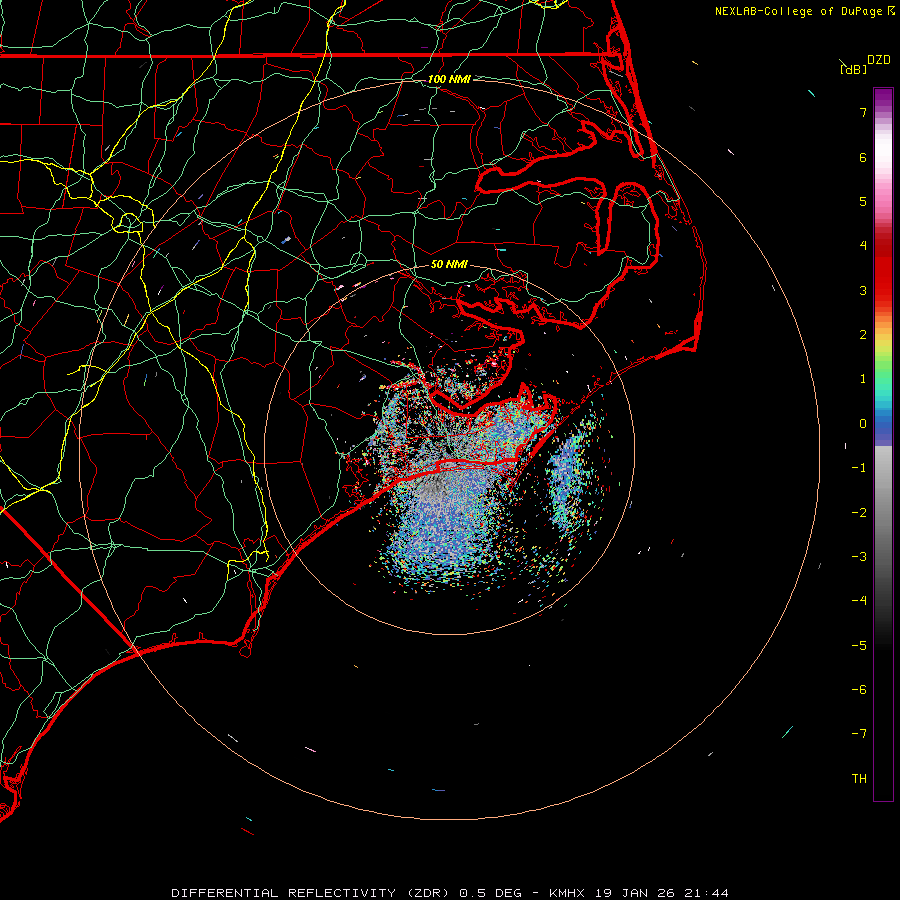Viewport: 900px width, 900px height.
Task: Click the color scale value -7
Action: pos(859,734)
